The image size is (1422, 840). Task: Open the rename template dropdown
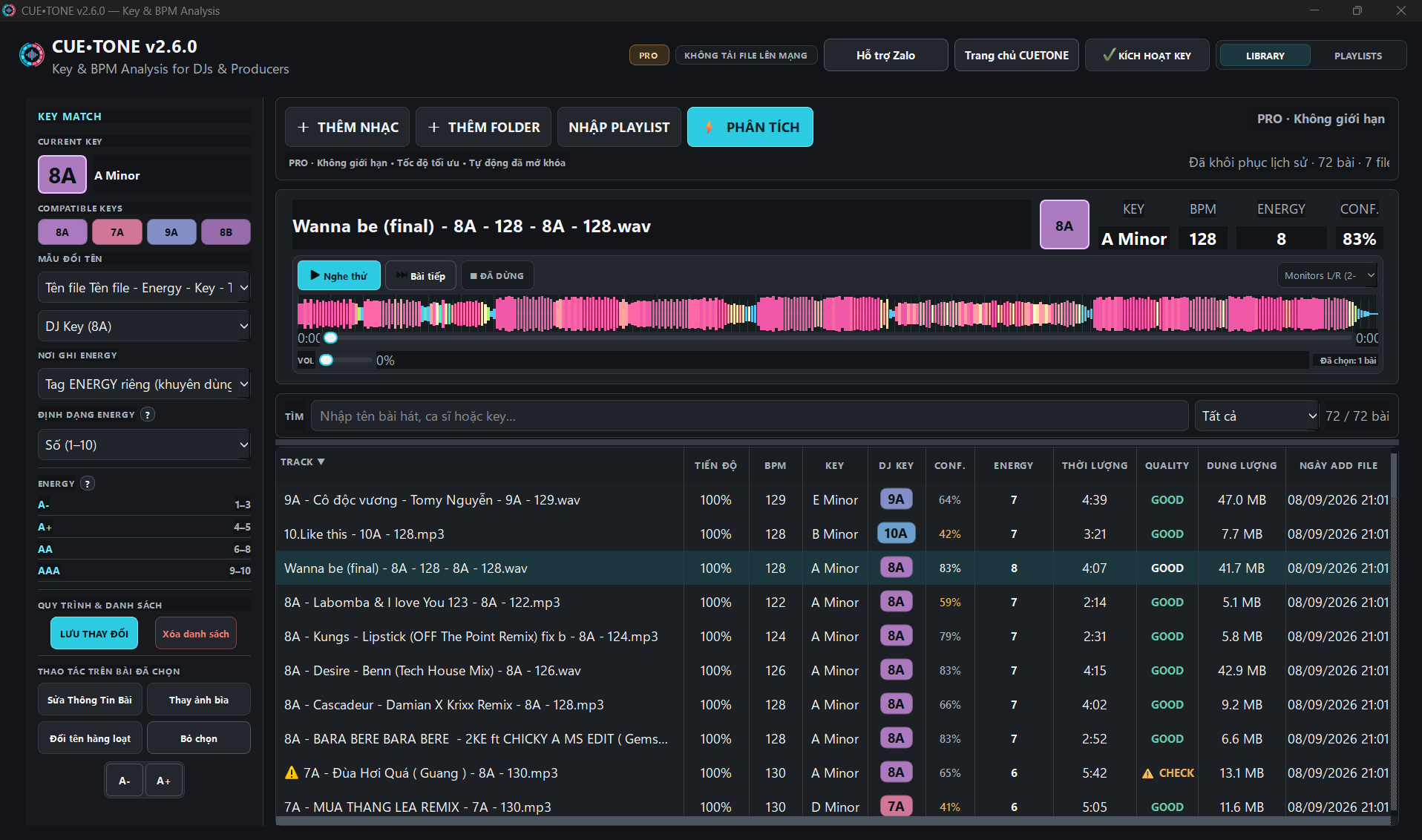(144, 288)
